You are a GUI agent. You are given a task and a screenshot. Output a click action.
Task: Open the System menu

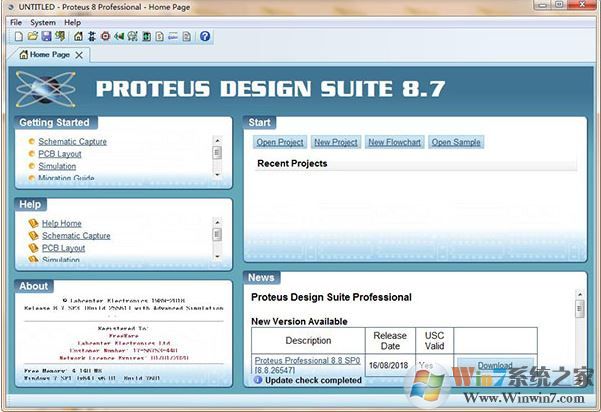[43, 21]
